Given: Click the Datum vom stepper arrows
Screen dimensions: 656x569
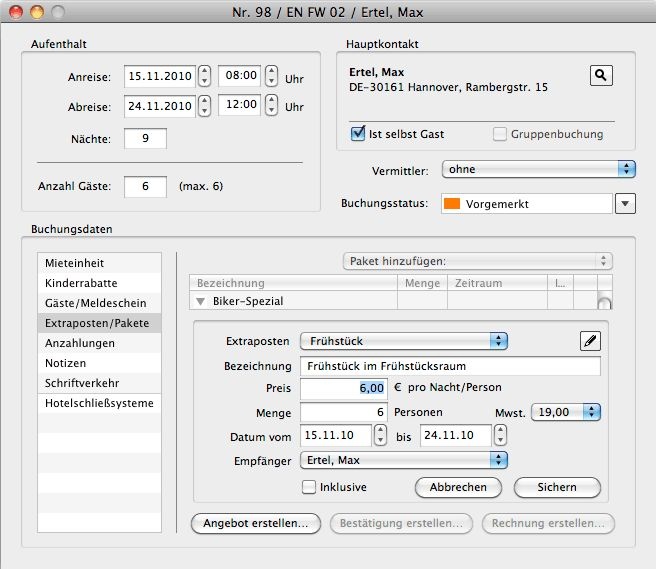Looking at the screenshot, I should 379,435.
